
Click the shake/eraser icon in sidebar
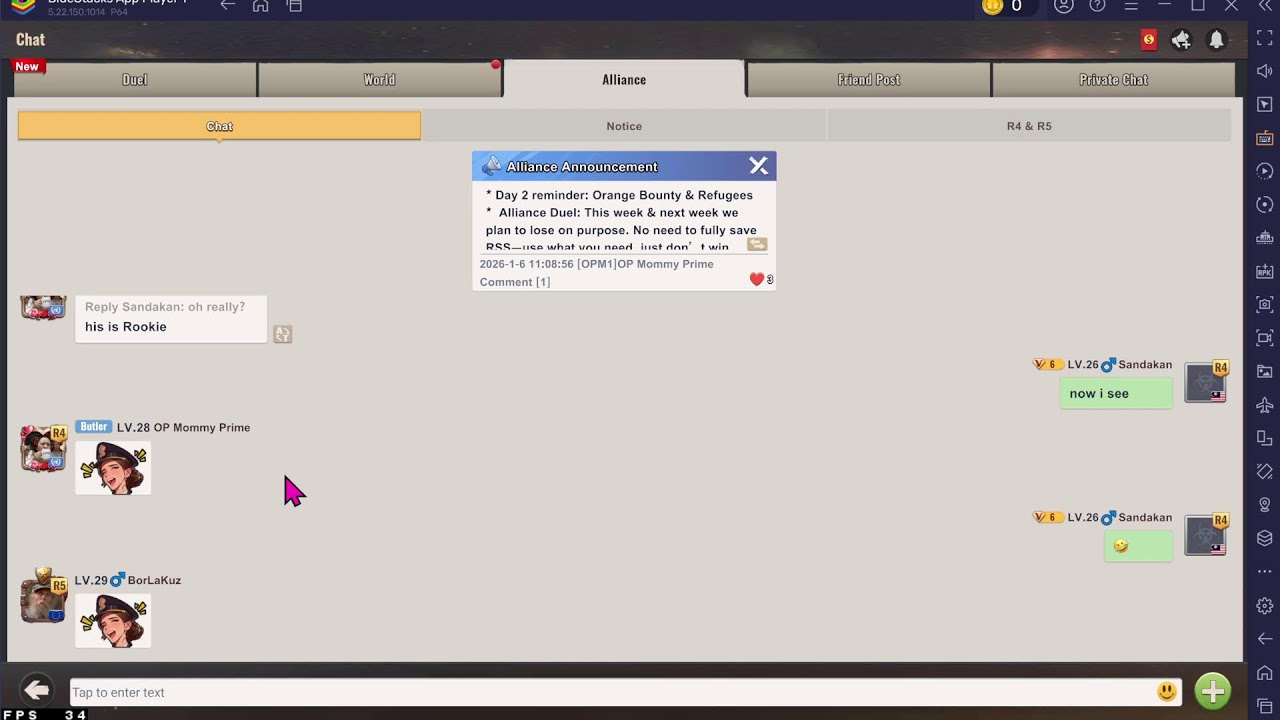point(1264,471)
